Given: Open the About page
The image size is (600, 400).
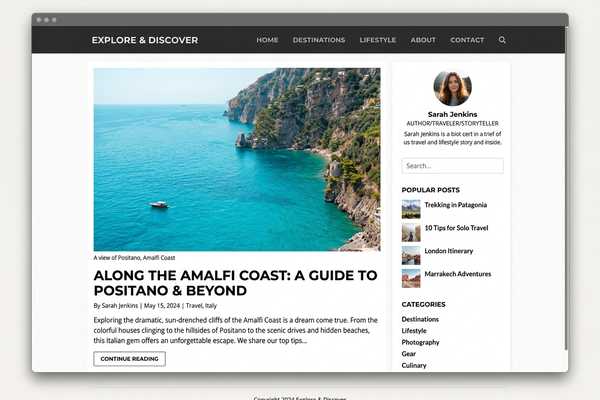Looking at the screenshot, I should coord(423,40).
